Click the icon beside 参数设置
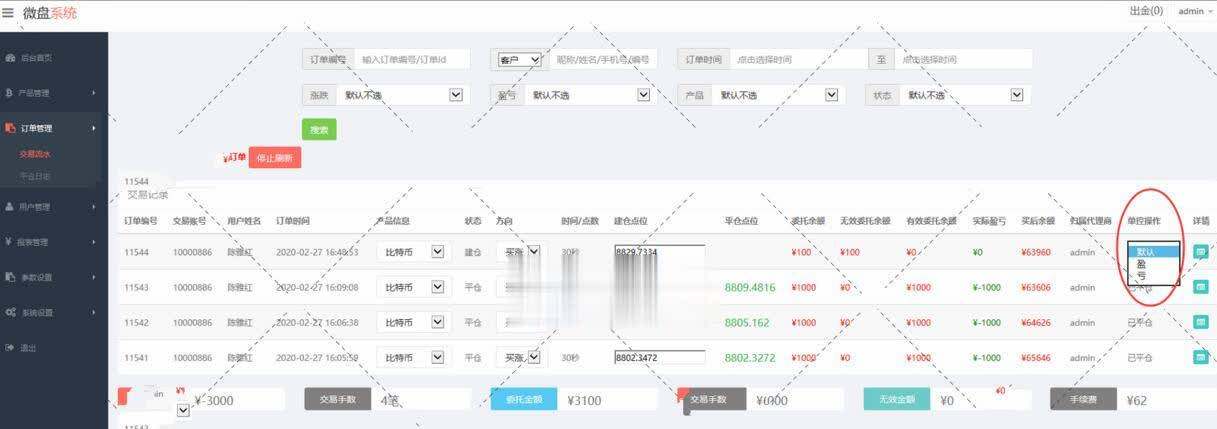This screenshot has height=429, width=1217. pyautogui.click(x=9, y=277)
